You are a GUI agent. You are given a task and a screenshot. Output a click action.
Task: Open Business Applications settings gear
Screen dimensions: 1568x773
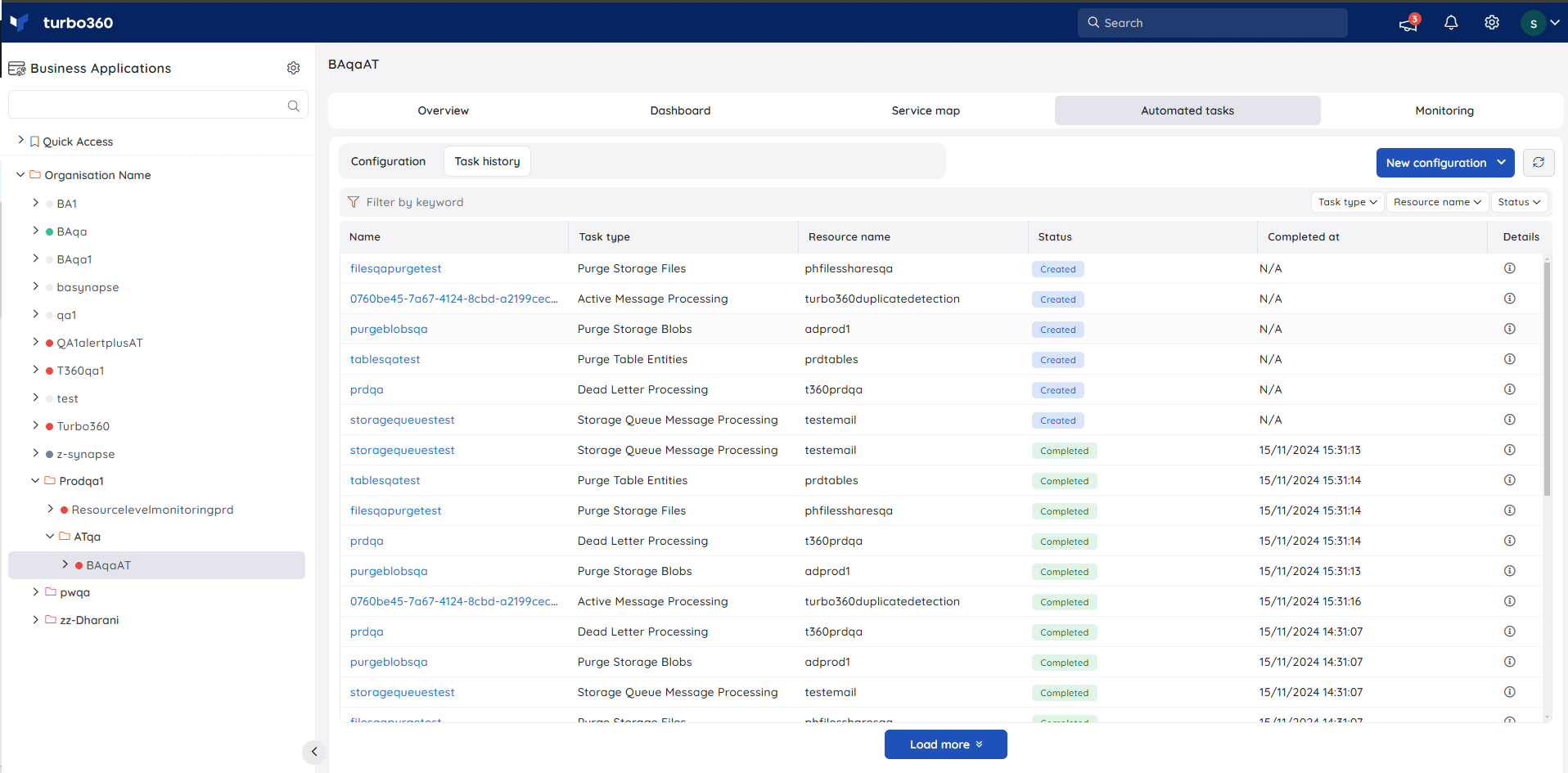point(293,68)
